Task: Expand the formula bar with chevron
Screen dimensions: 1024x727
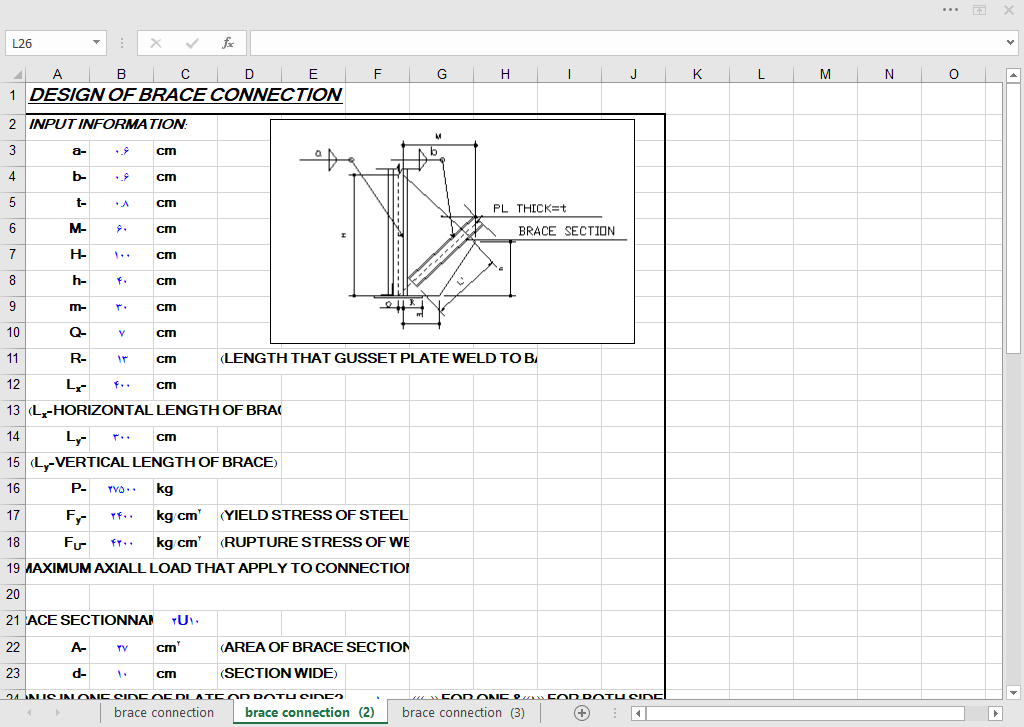Action: [1010, 43]
